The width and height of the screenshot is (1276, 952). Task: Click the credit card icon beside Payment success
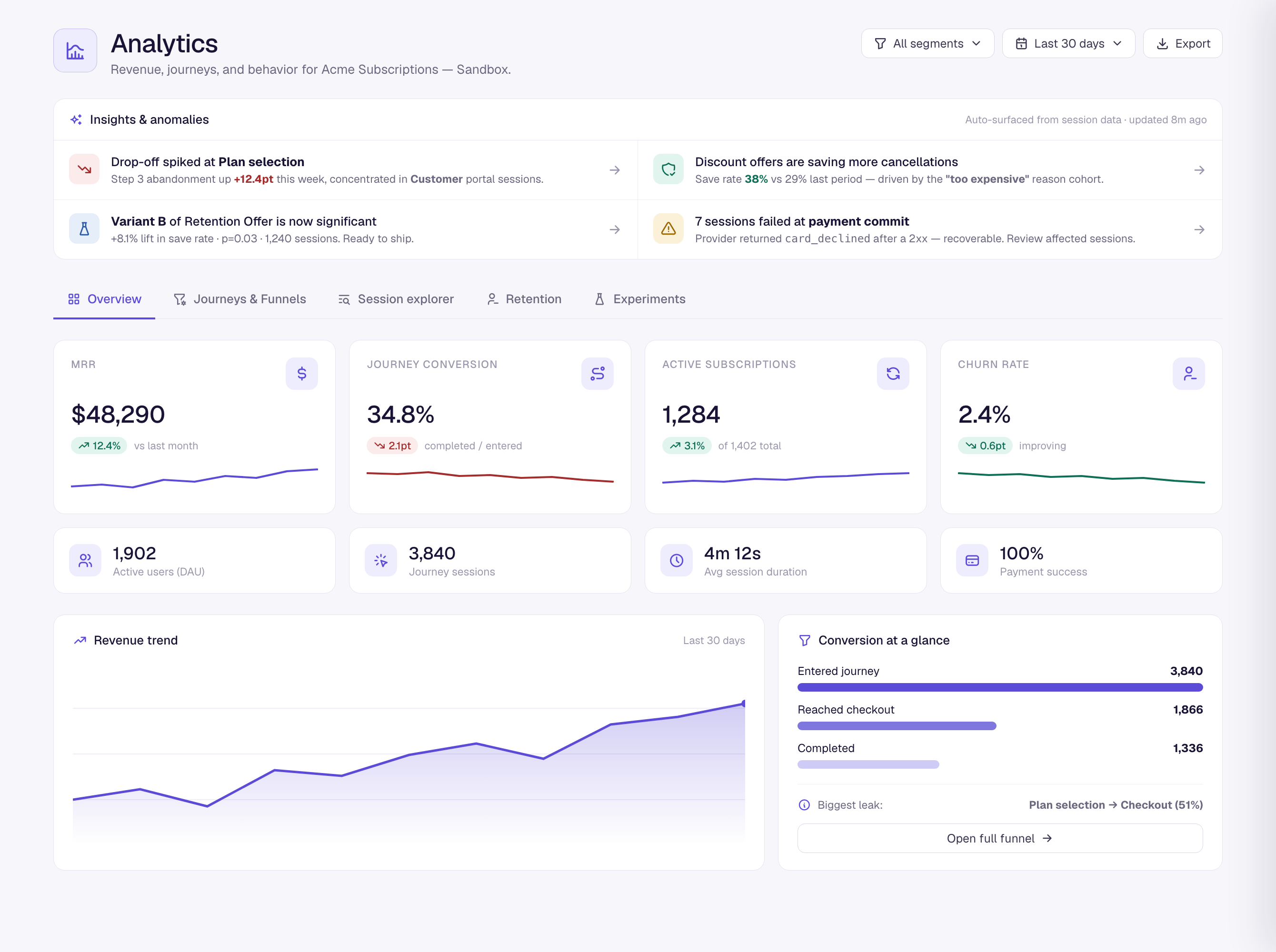[972, 560]
